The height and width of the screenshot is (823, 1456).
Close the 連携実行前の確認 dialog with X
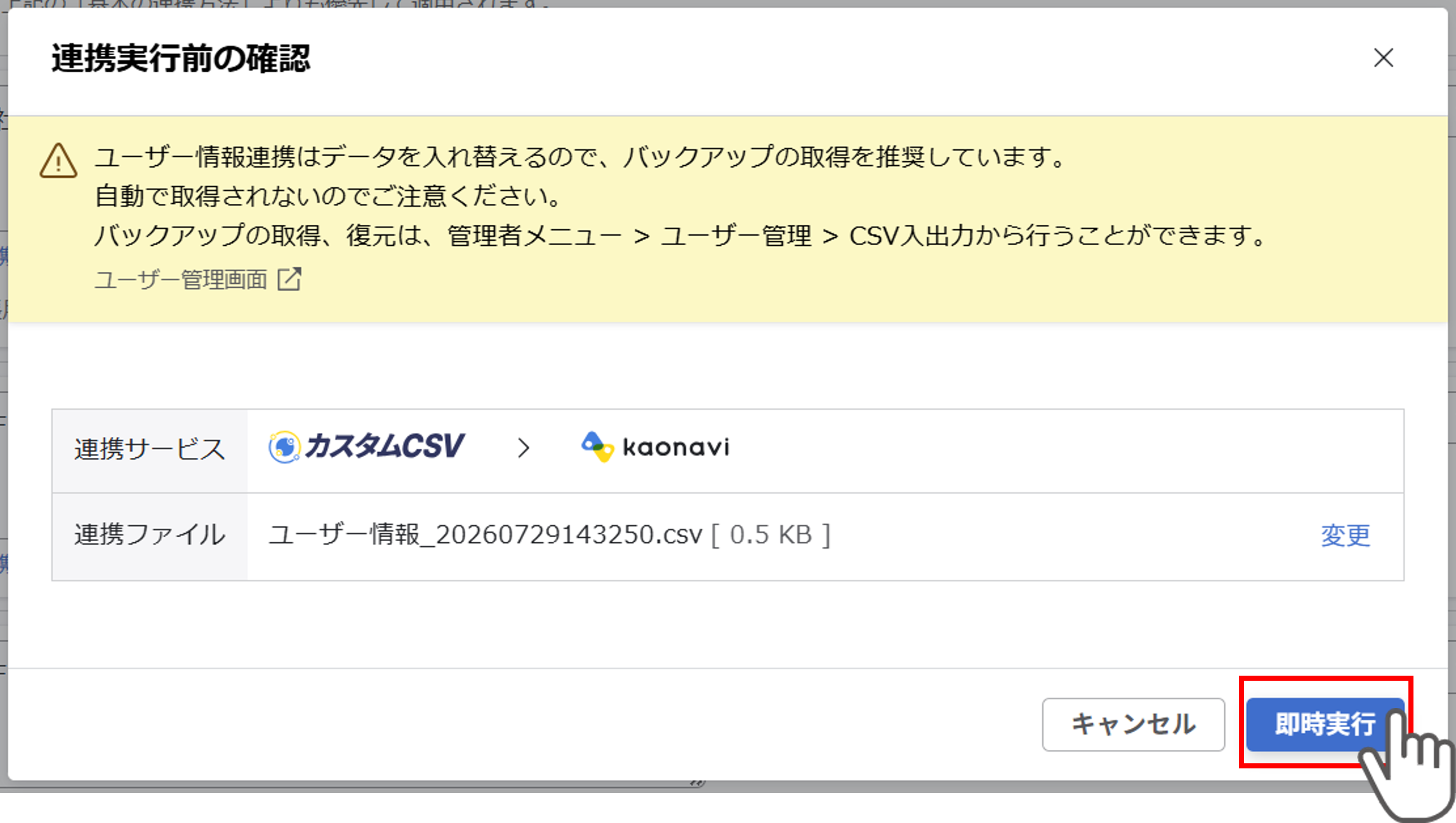coord(1383,58)
